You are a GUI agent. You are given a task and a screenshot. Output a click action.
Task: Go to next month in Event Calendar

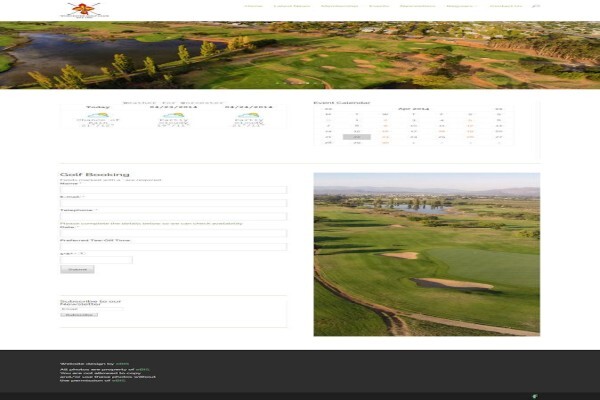(499, 109)
